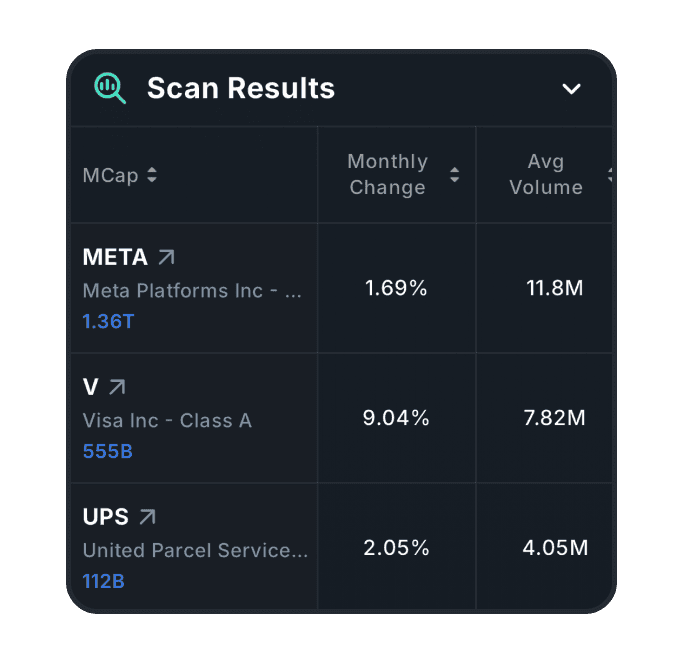Click META market cap 1.36T value
The image size is (683, 663).
coord(108,322)
